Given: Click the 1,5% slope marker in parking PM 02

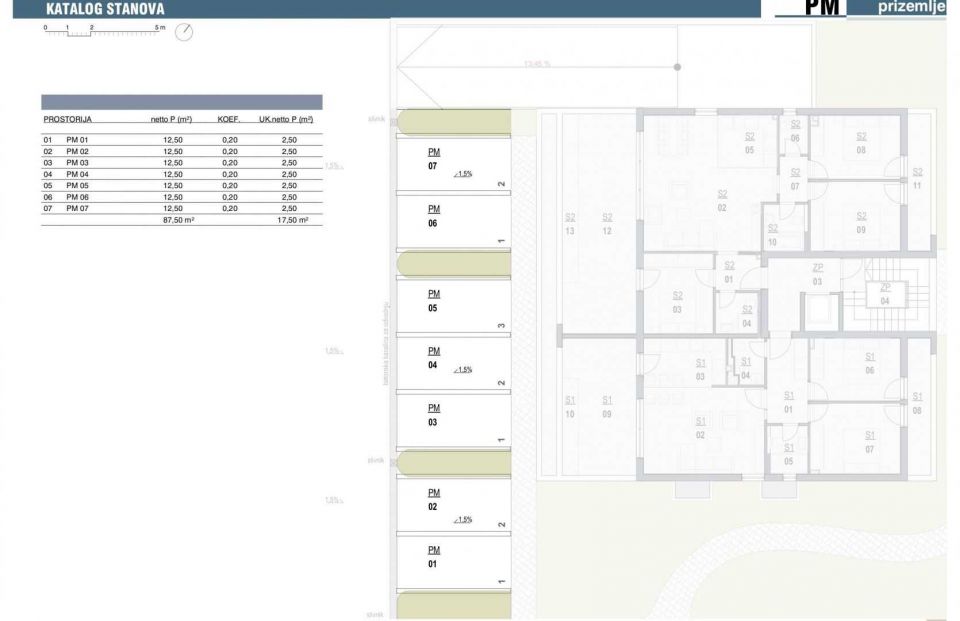Looking at the screenshot, I should [x=462, y=520].
